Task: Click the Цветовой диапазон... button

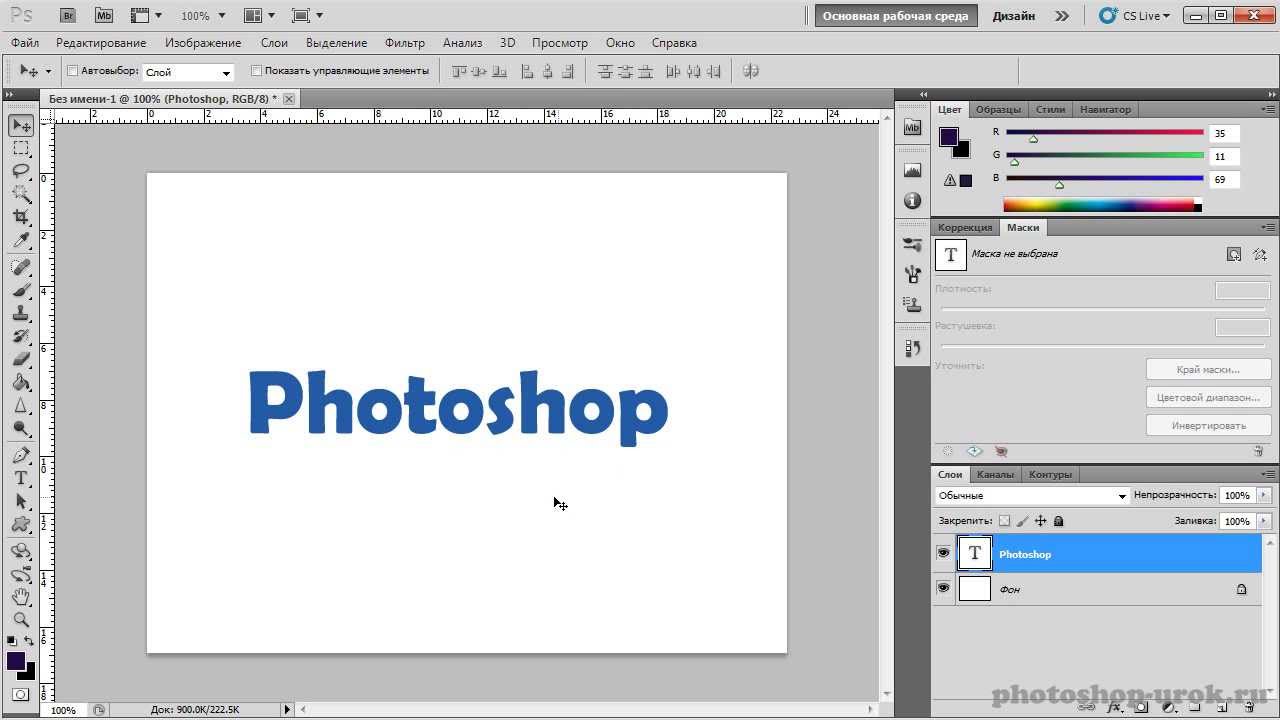Action: tap(1208, 397)
